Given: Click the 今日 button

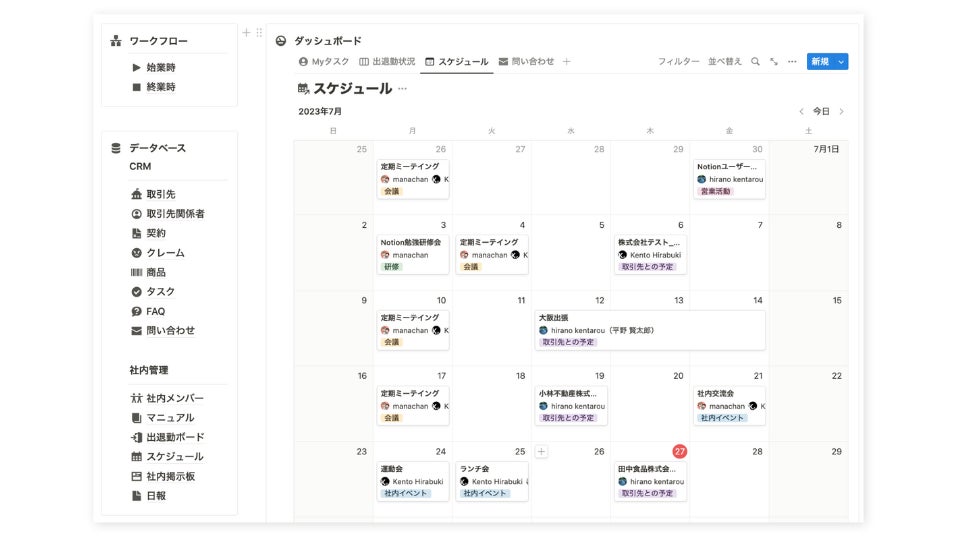Looking at the screenshot, I should (x=821, y=112).
